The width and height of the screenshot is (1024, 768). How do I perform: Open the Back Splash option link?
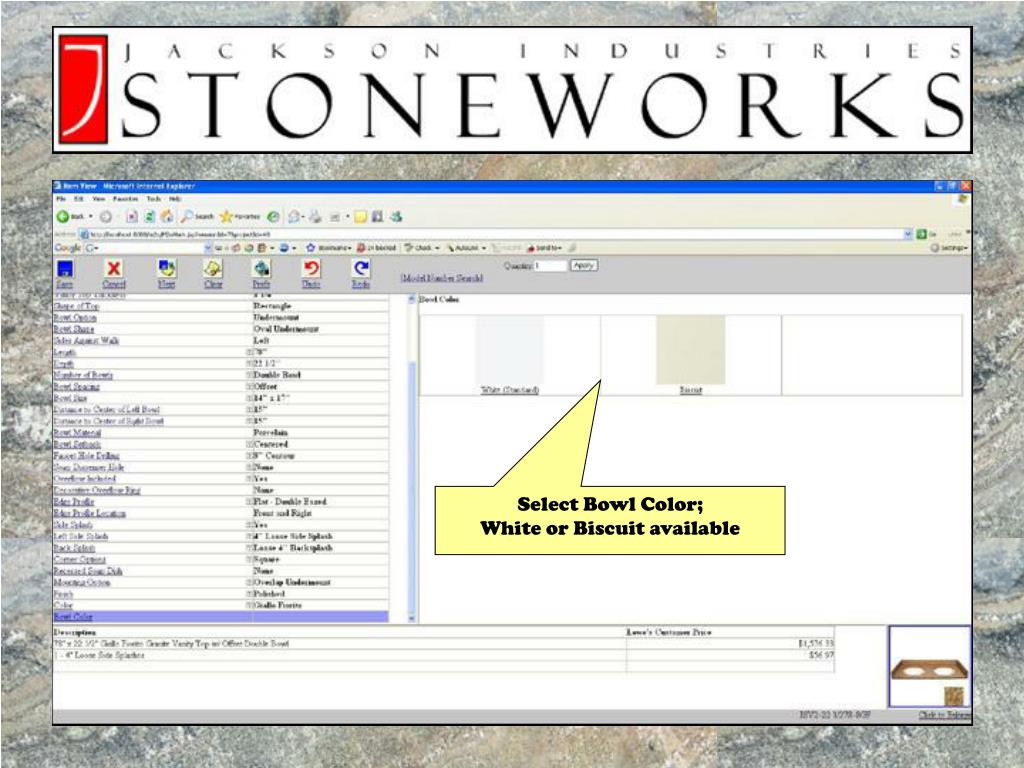(x=74, y=548)
